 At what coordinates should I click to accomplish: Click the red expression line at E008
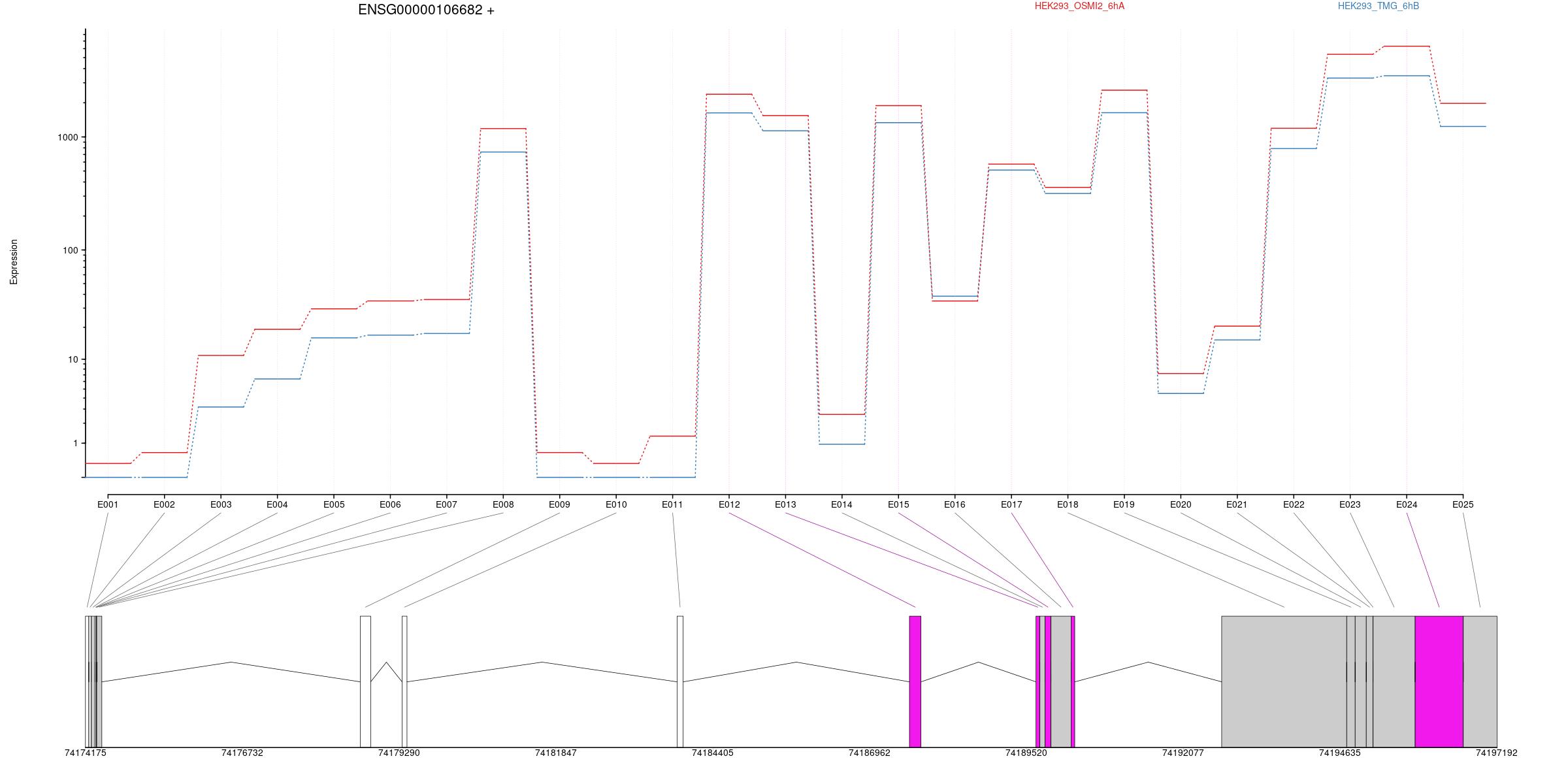503,129
